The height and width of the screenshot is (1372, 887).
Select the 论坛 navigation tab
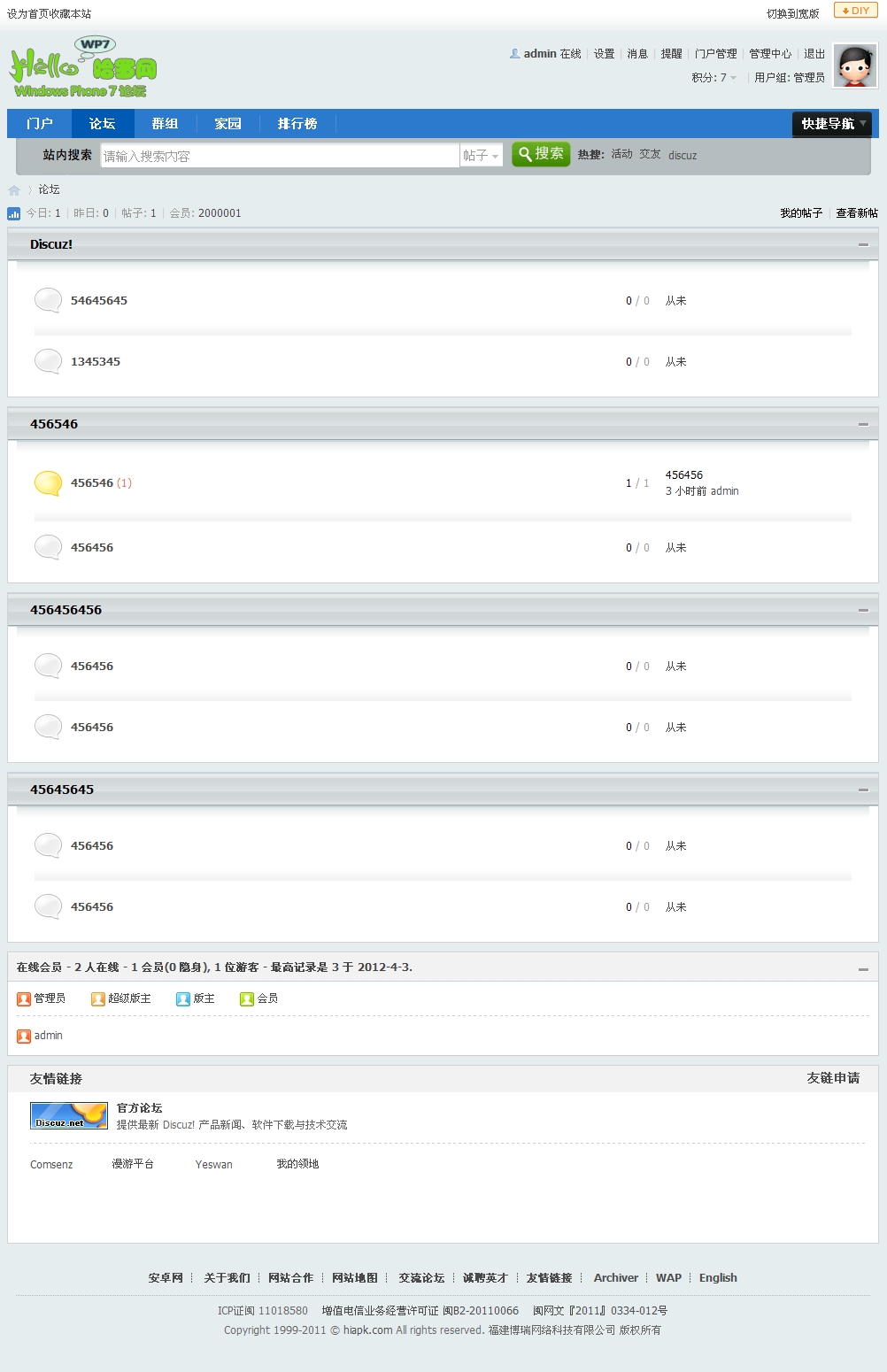pos(103,124)
